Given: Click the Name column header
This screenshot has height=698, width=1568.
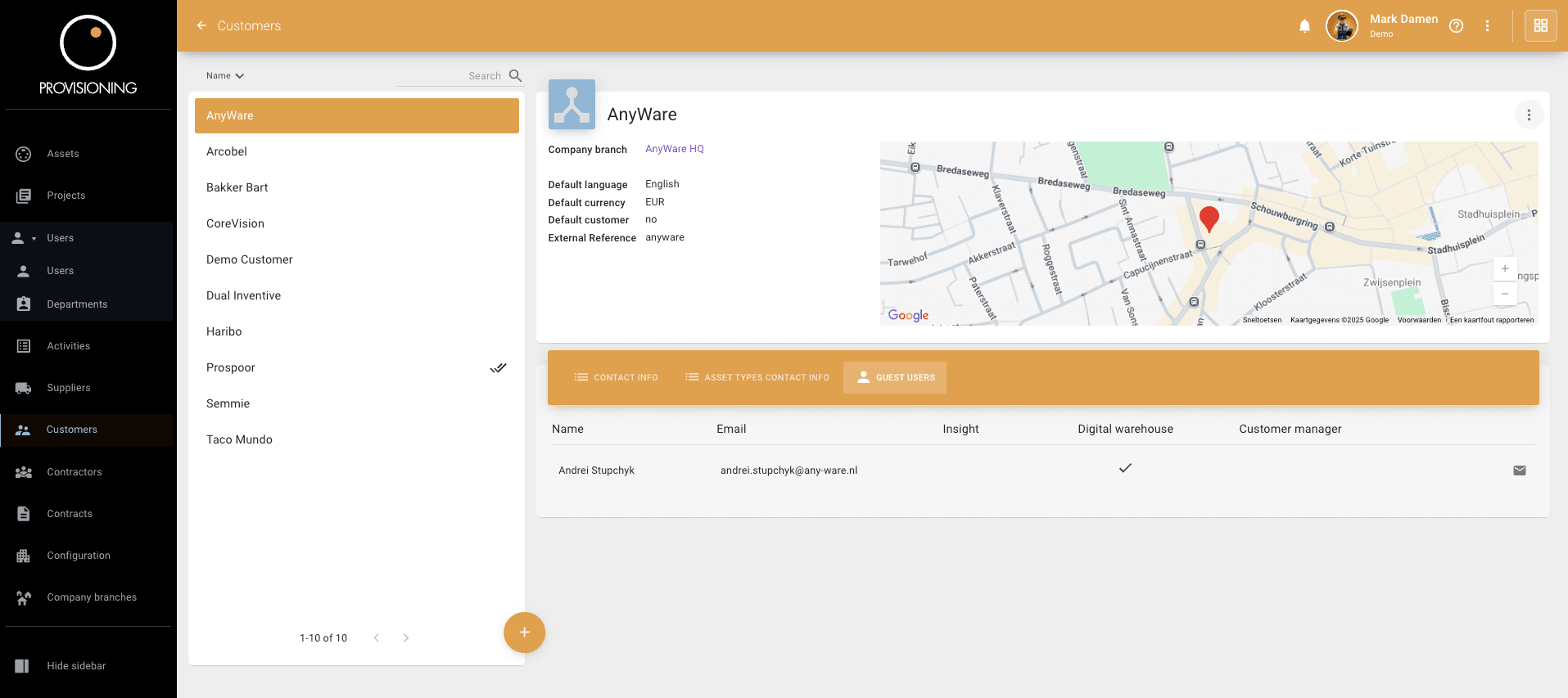Looking at the screenshot, I should (x=567, y=429).
